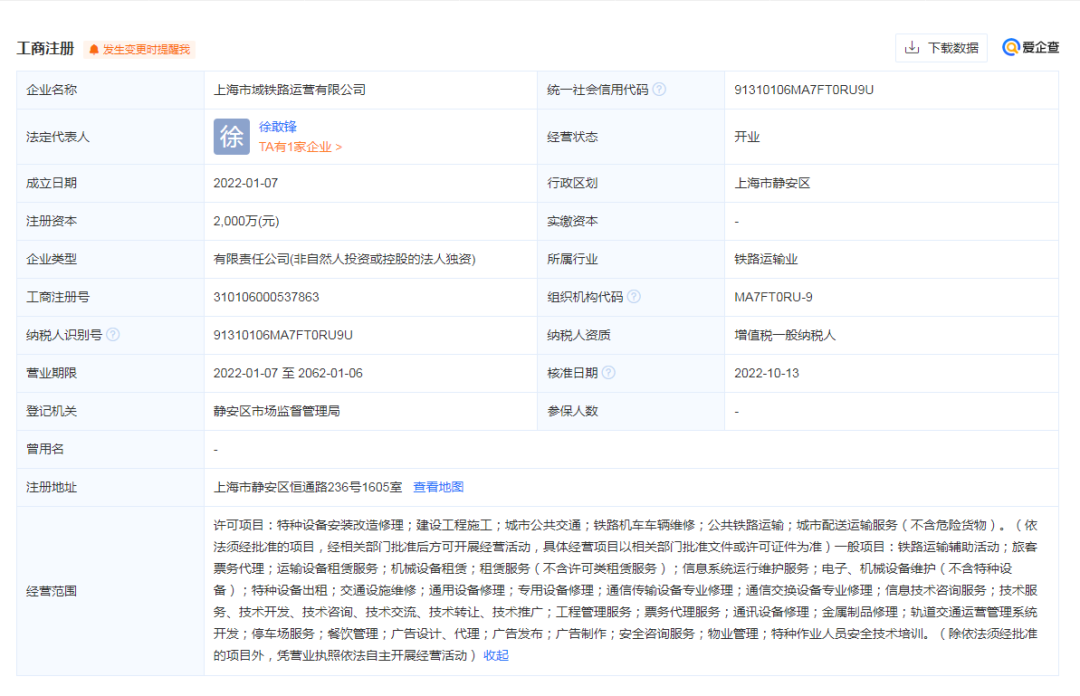The image size is (1080, 696).
Task: Click the bell icon for change reminders
Action: click(93, 47)
